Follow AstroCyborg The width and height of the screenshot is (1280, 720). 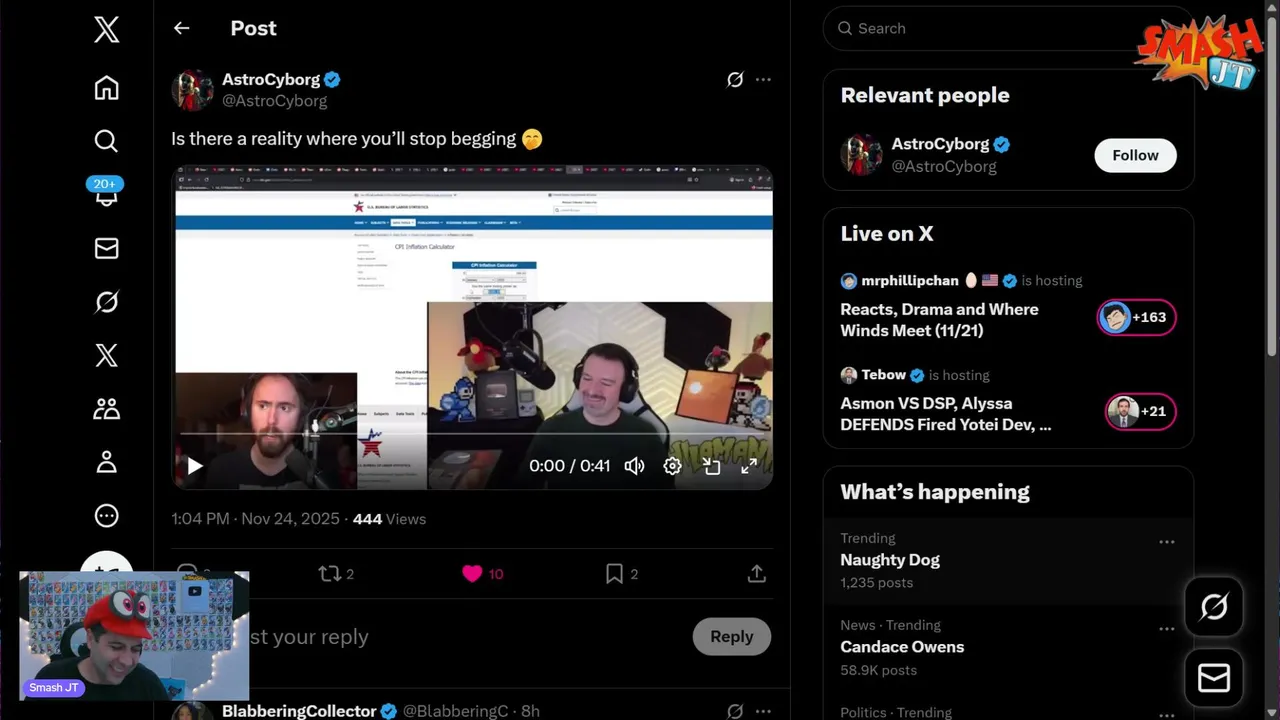tap(1135, 155)
